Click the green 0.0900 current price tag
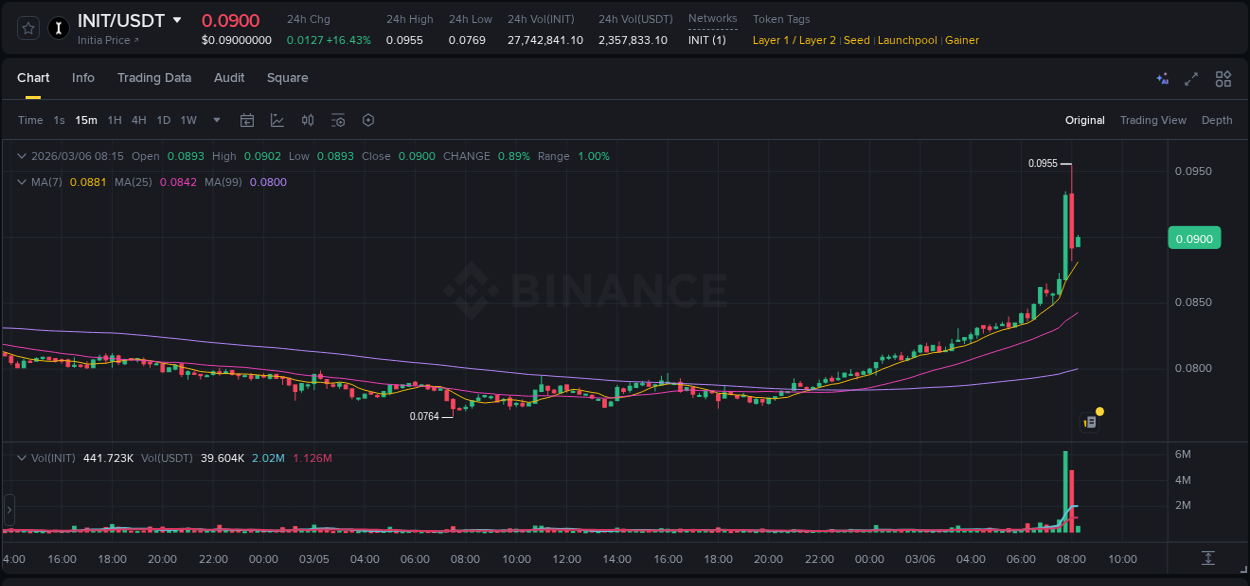 tap(1194, 238)
